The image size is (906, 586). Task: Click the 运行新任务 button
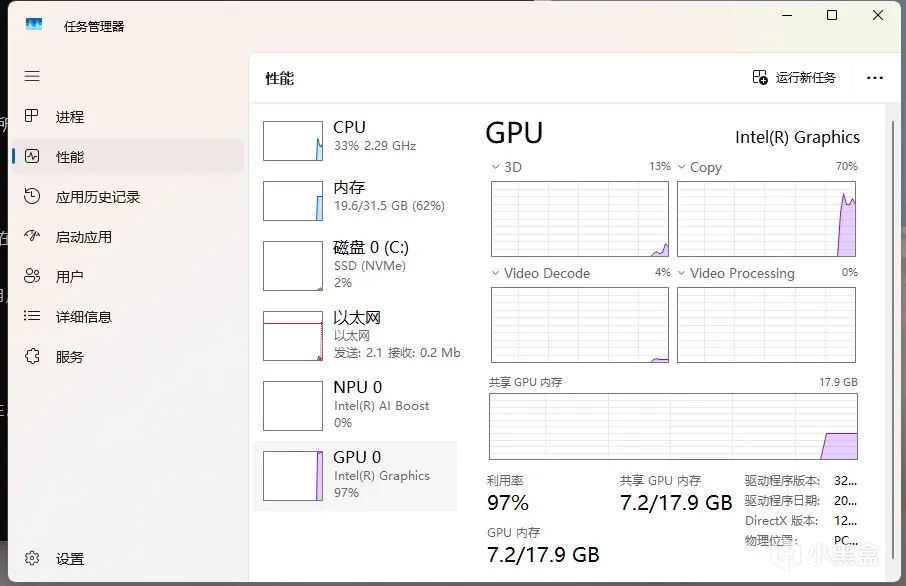point(794,78)
